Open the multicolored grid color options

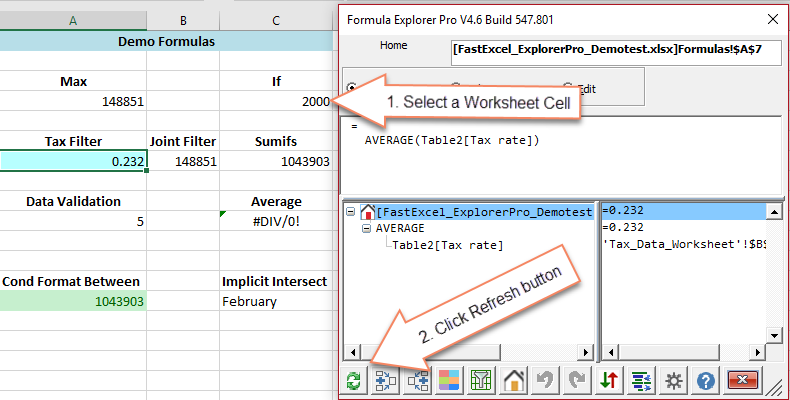pyautogui.click(x=449, y=380)
